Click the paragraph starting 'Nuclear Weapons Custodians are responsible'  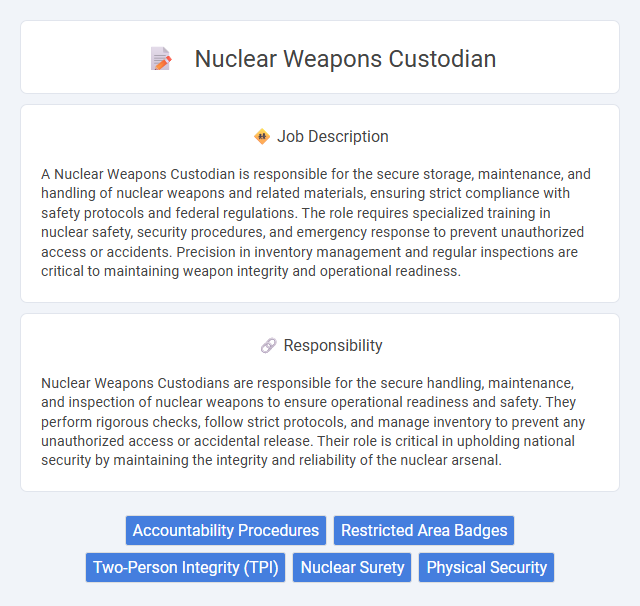click(x=313, y=422)
